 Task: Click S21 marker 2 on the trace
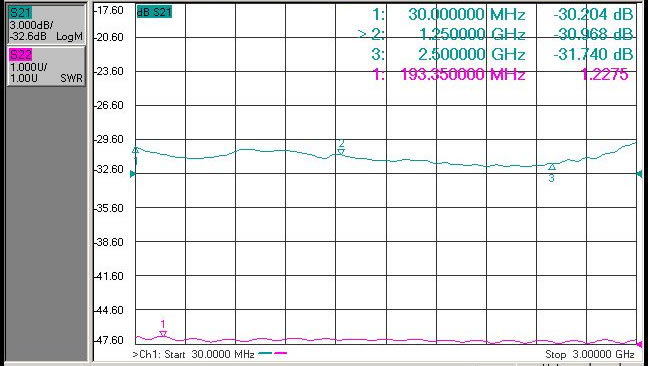(x=341, y=152)
